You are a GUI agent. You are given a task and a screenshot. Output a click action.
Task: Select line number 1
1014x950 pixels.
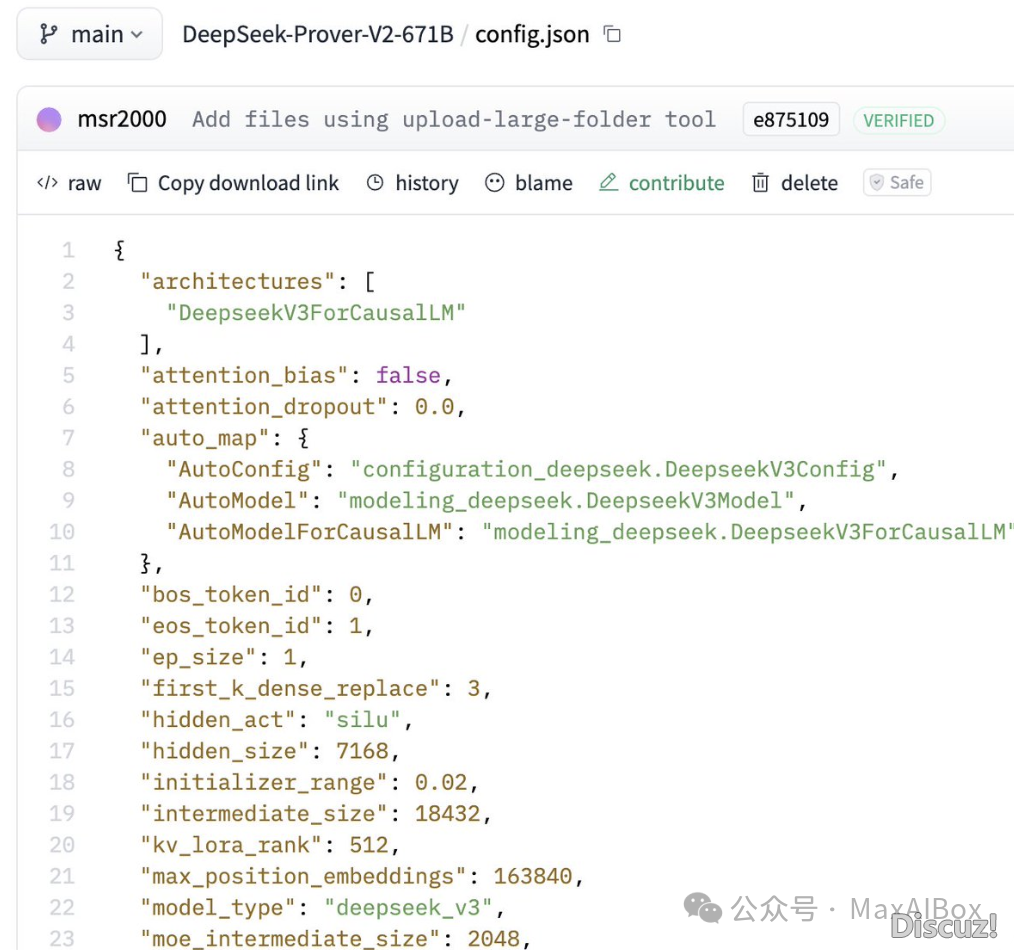tap(69, 250)
